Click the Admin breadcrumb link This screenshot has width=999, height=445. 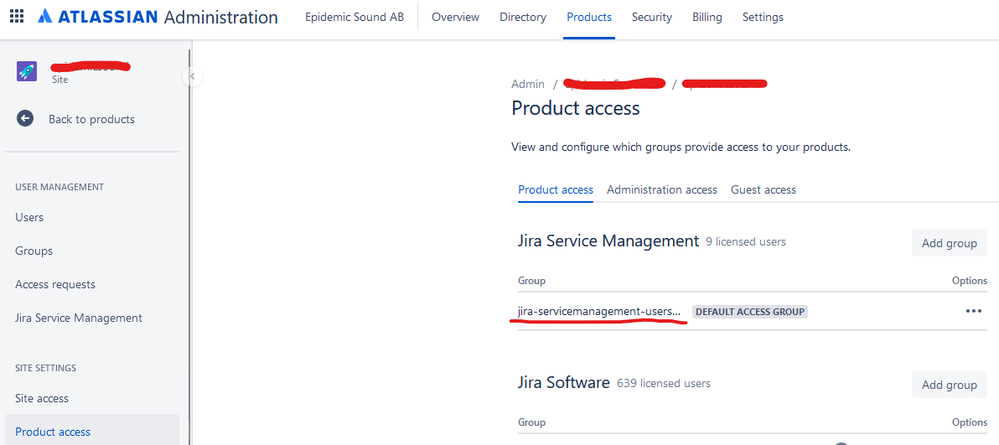pyautogui.click(x=528, y=84)
